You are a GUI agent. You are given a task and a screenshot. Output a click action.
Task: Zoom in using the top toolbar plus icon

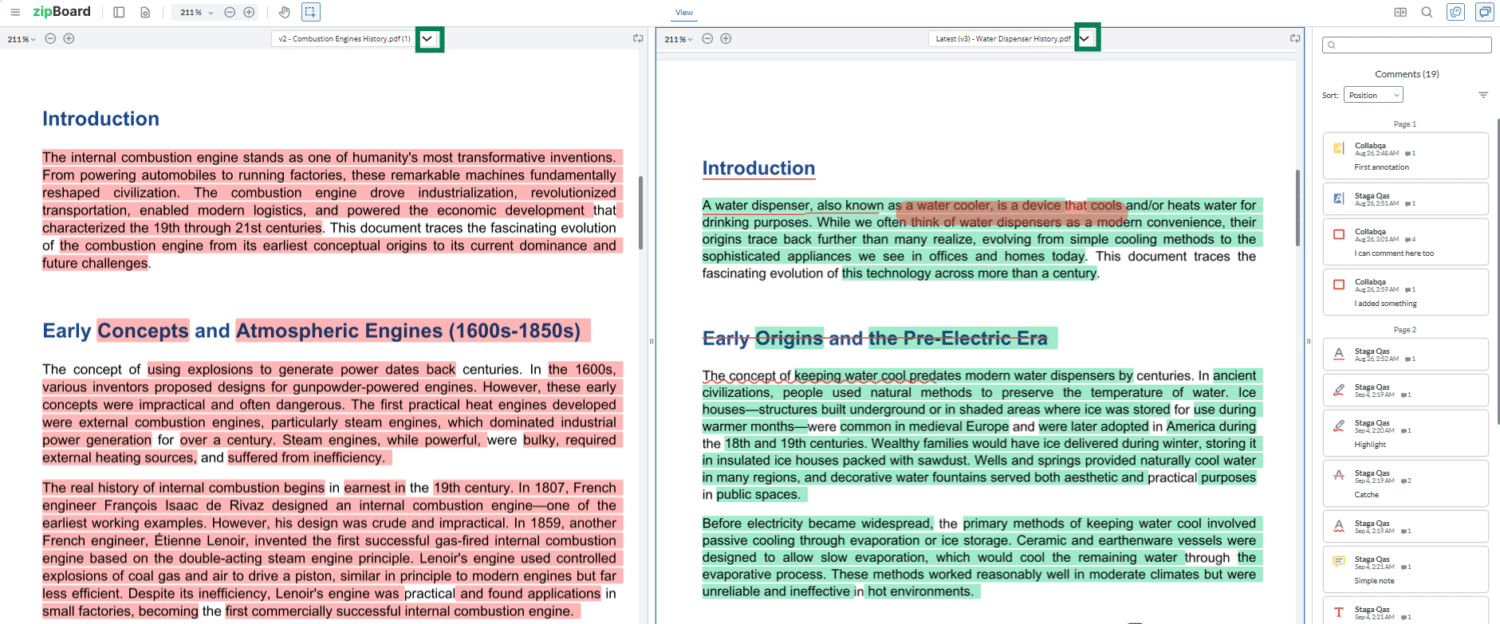pos(249,12)
